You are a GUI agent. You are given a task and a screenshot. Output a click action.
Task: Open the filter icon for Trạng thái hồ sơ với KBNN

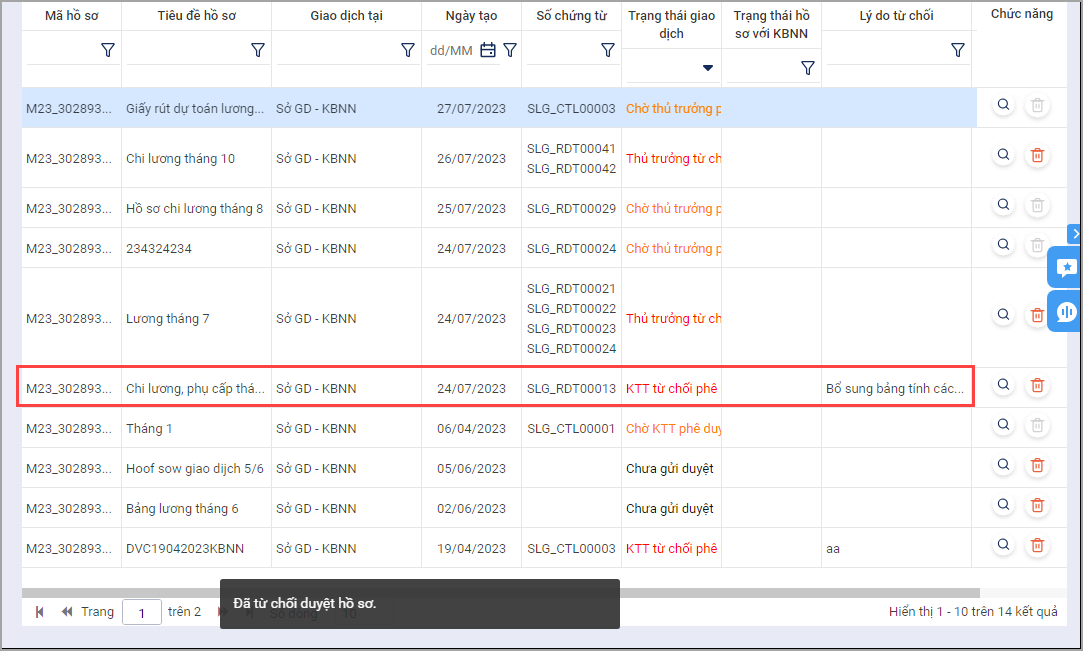[x=807, y=68]
